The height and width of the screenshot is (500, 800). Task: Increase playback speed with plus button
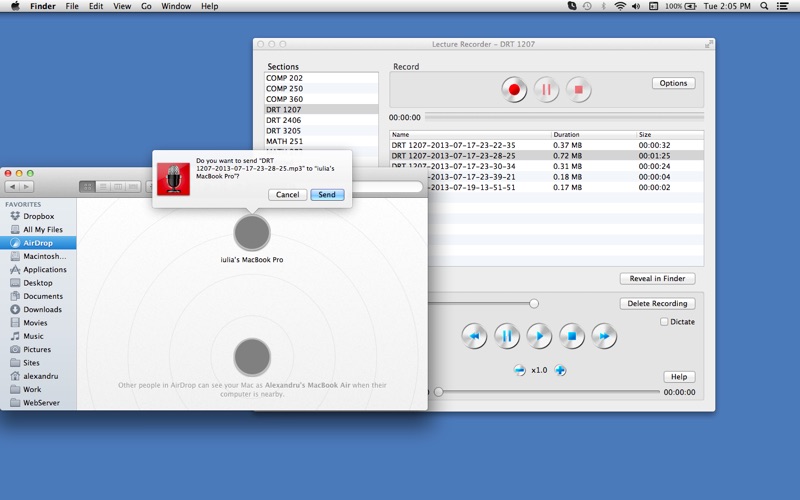pos(560,370)
